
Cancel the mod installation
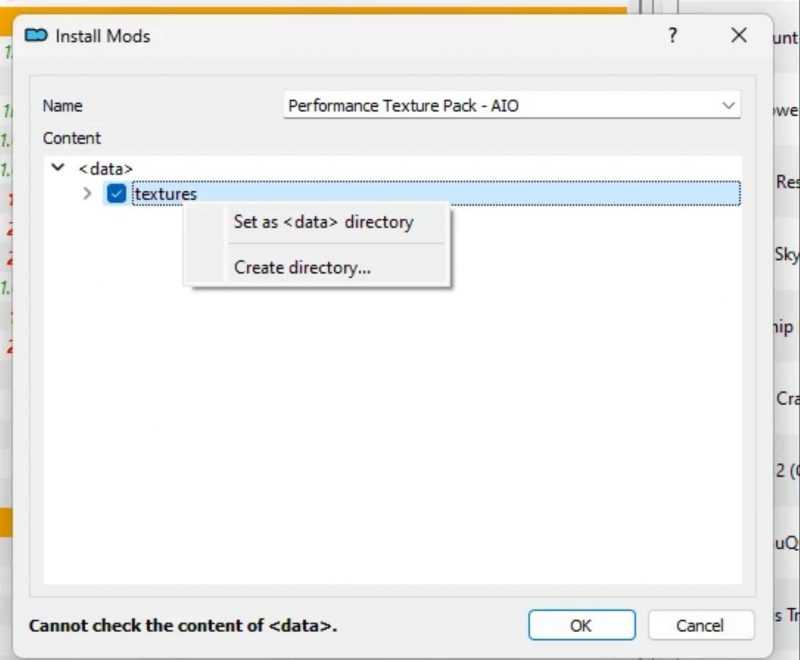tap(700, 625)
